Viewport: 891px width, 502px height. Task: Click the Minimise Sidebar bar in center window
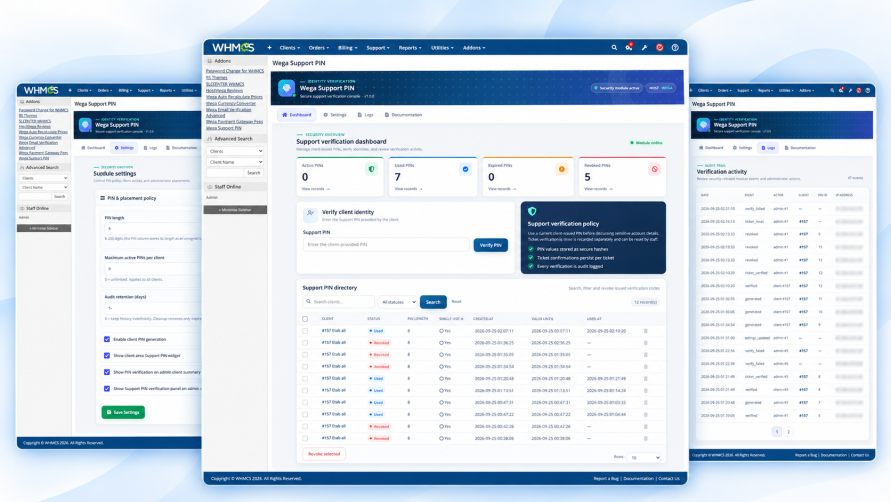235,210
